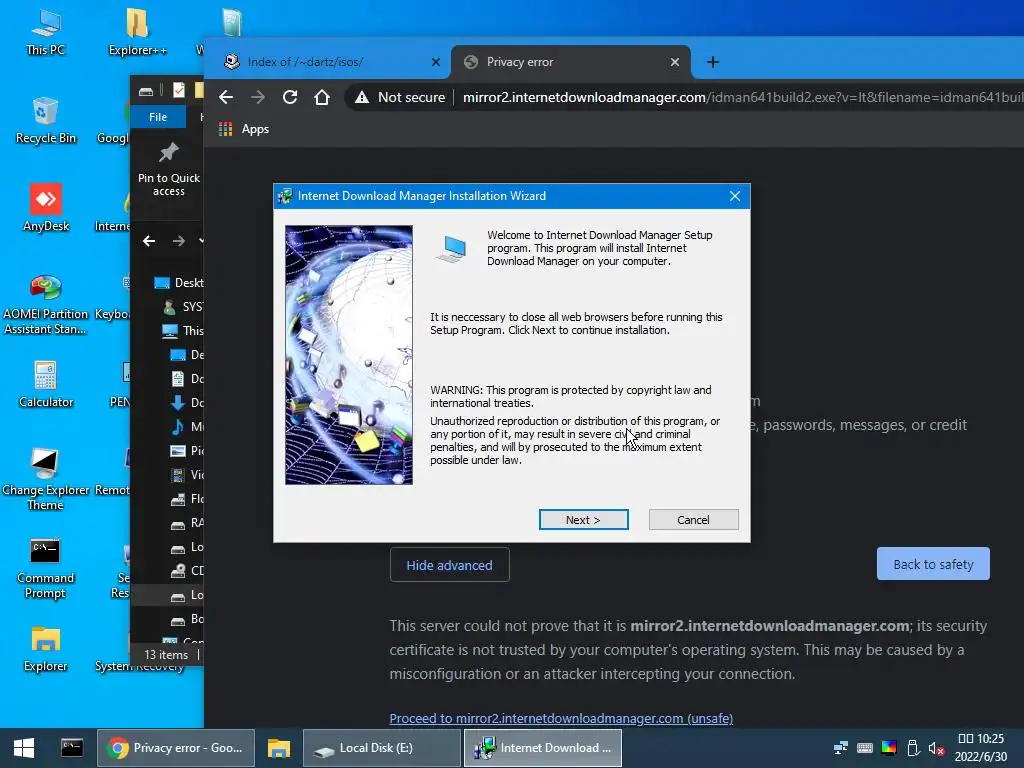Open Calculator desktop icon
This screenshot has width=1024, height=768.
pos(46,384)
